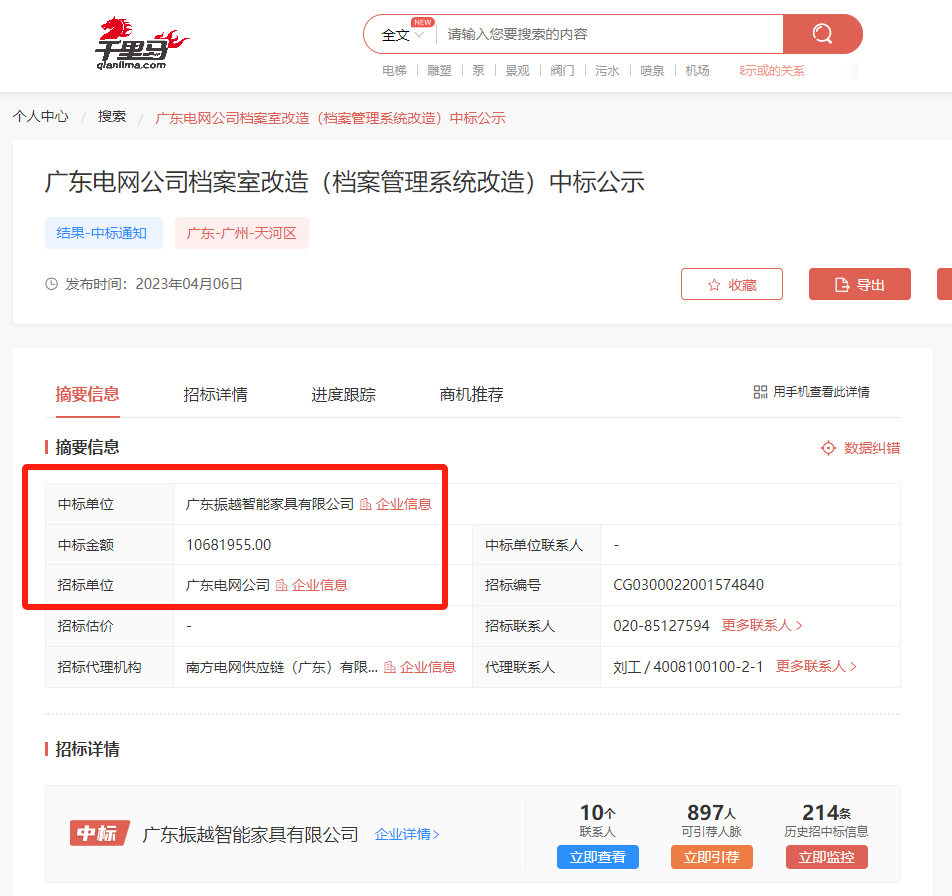Go to 个人中心 in the breadcrumb
This screenshot has width=952, height=896.
pyautogui.click(x=41, y=117)
